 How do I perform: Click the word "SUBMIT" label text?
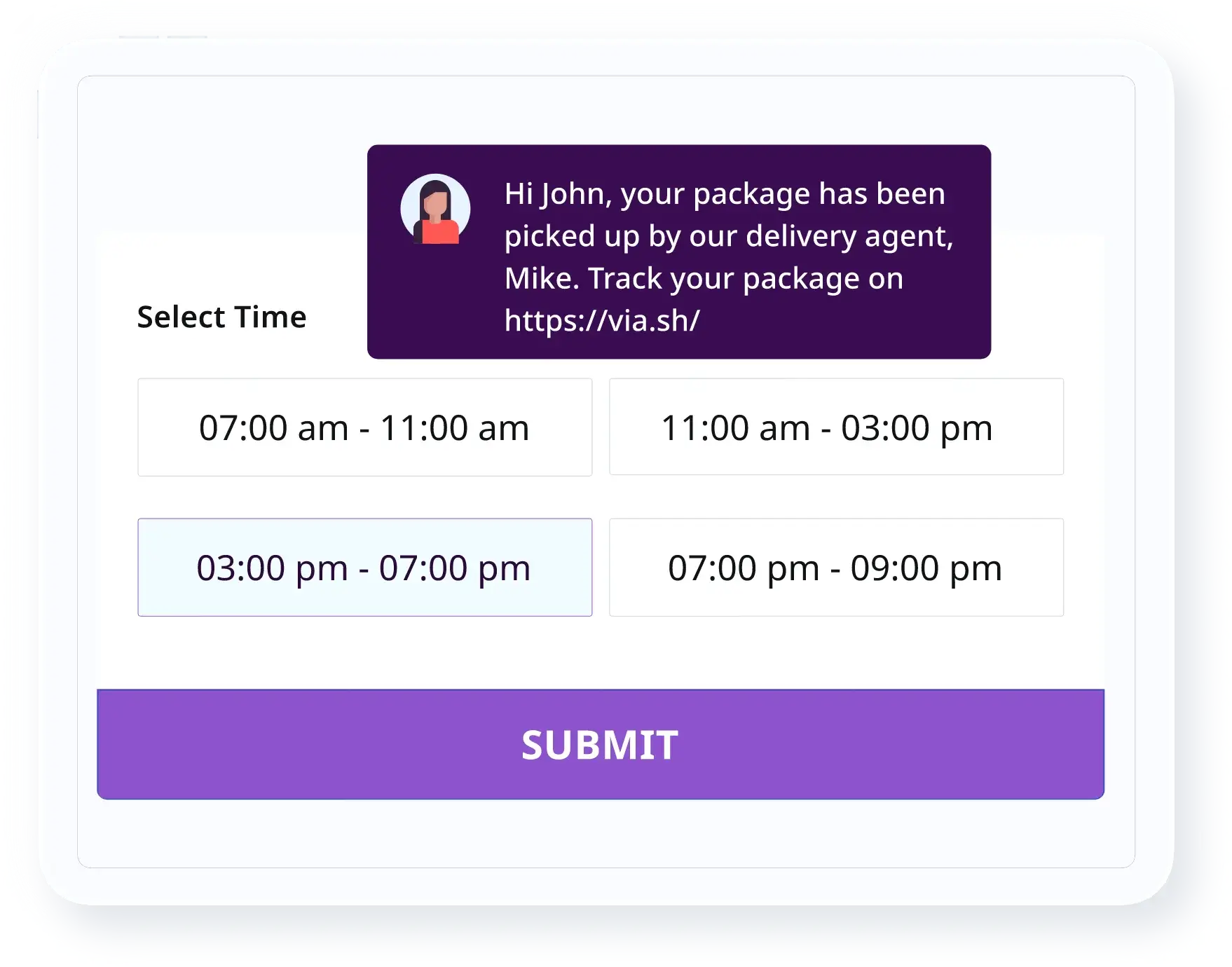pos(600,744)
